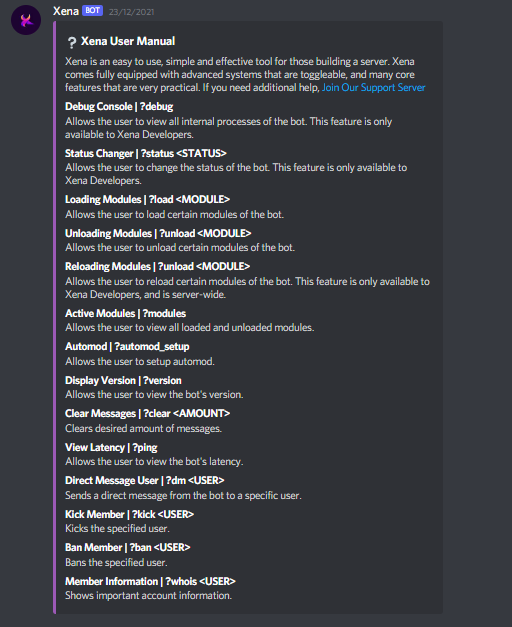Open the Join Our Support Server link
The width and height of the screenshot is (512, 627).
coord(374,87)
